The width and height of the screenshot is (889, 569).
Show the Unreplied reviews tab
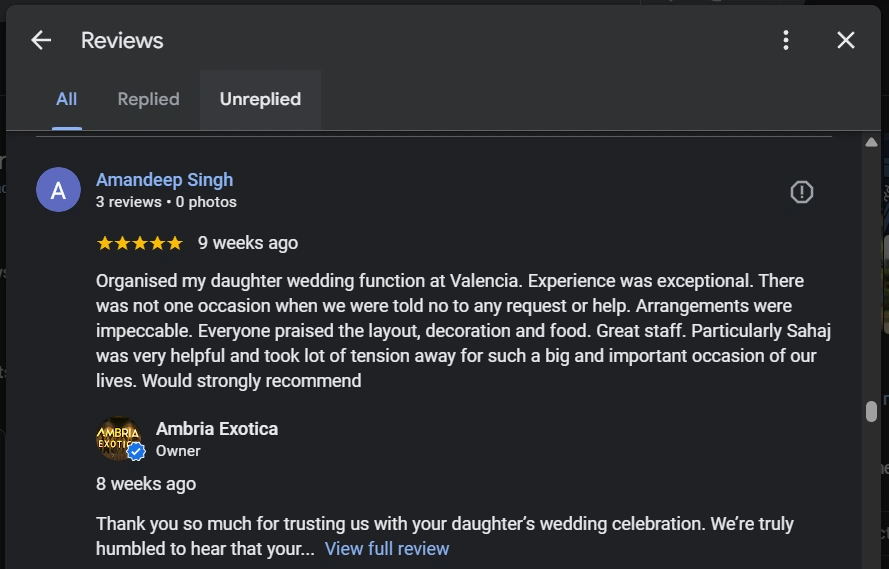tap(260, 99)
